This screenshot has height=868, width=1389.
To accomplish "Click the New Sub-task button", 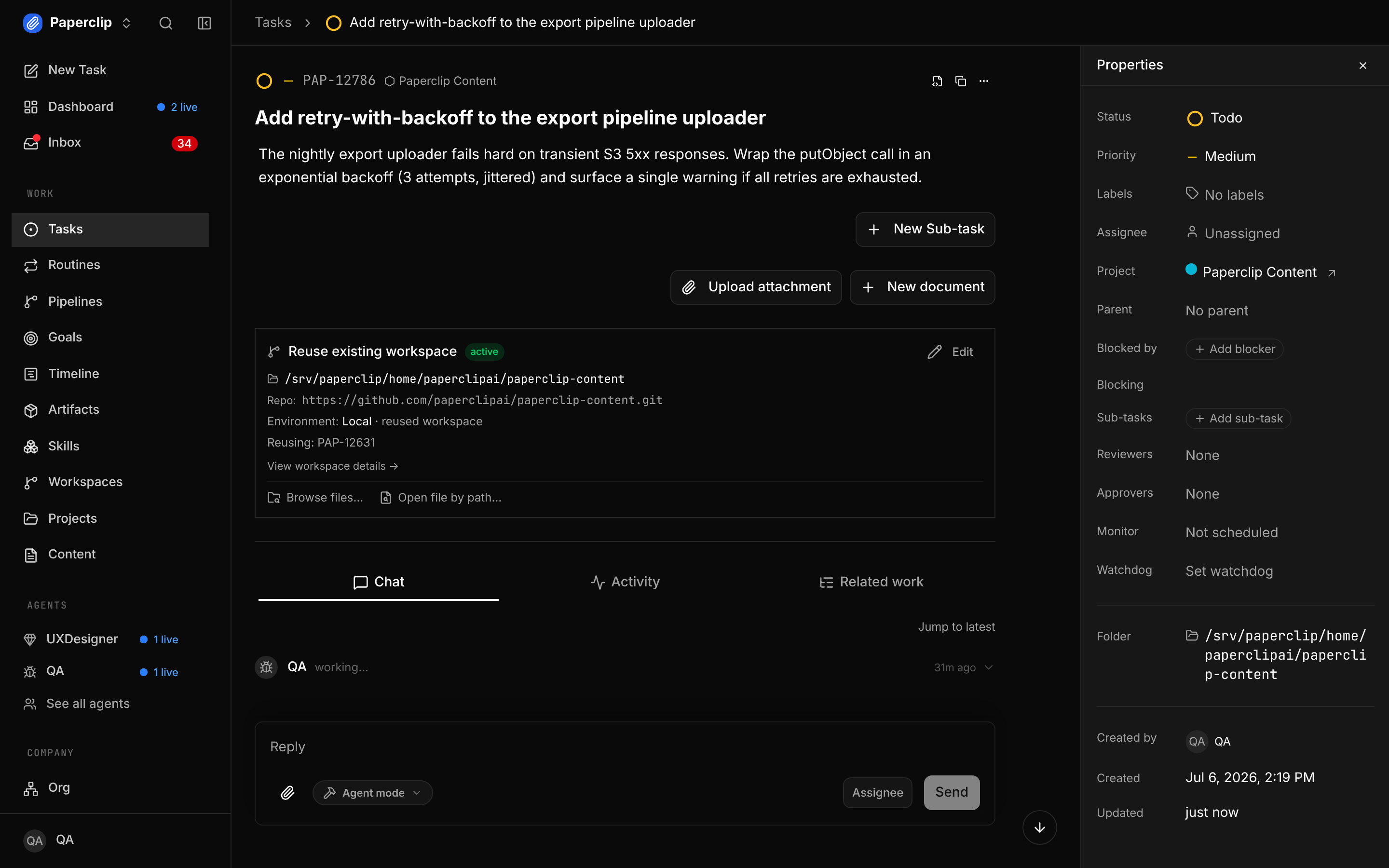I will [x=925, y=229].
